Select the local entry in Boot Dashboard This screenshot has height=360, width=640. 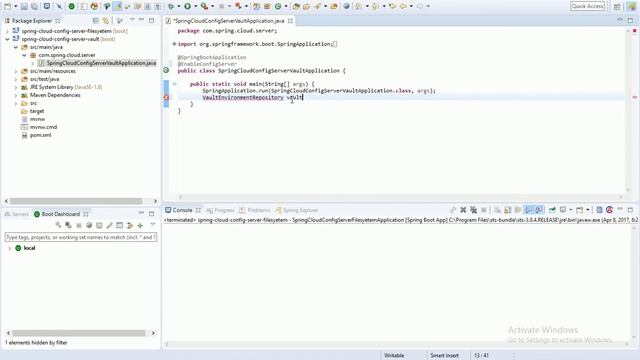click(x=29, y=248)
